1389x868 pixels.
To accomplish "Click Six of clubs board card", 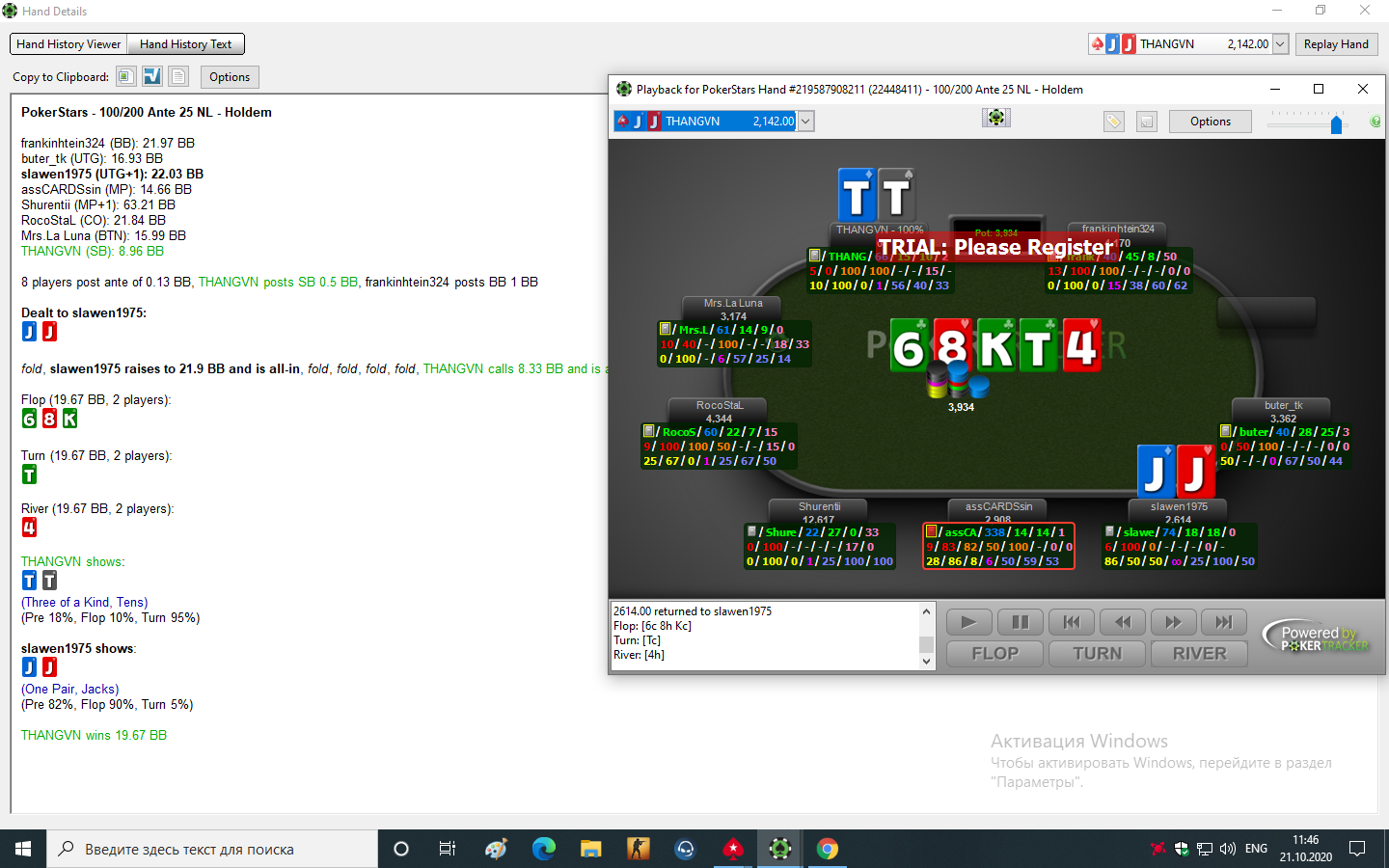I will point(909,345).
